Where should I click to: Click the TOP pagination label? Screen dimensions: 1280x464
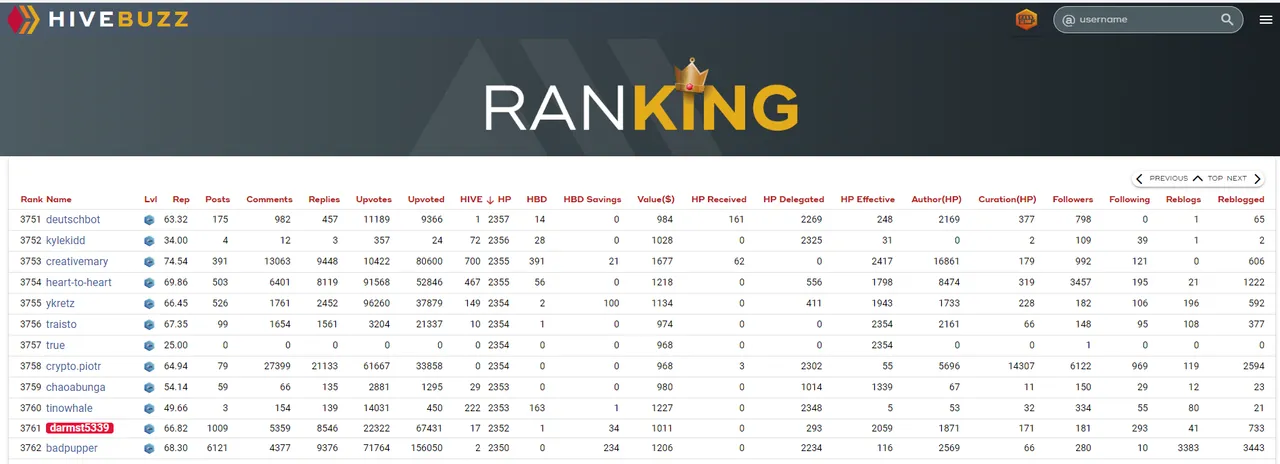pos(1215,179)
